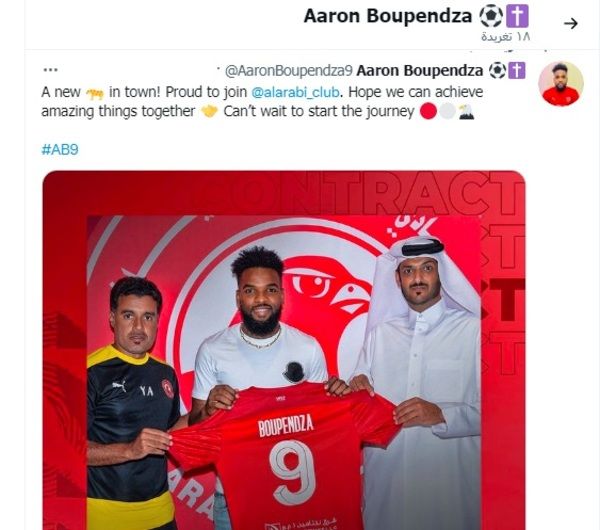Open the three-dots more menu on tweet
600x530 pixels.
(x=51, y=70)
